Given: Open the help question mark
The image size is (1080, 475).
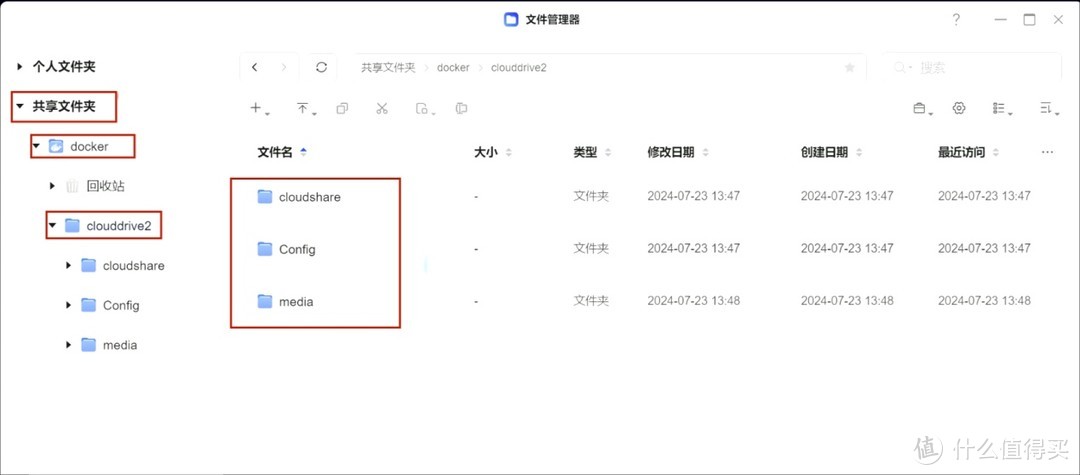Looking at the screenshot, I should (956, 20).
